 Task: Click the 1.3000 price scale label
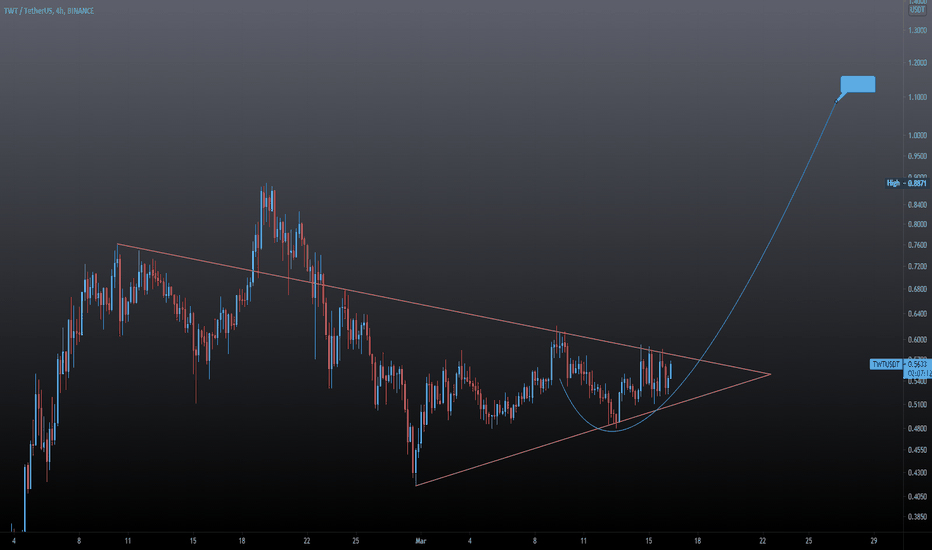pos(917,30)
